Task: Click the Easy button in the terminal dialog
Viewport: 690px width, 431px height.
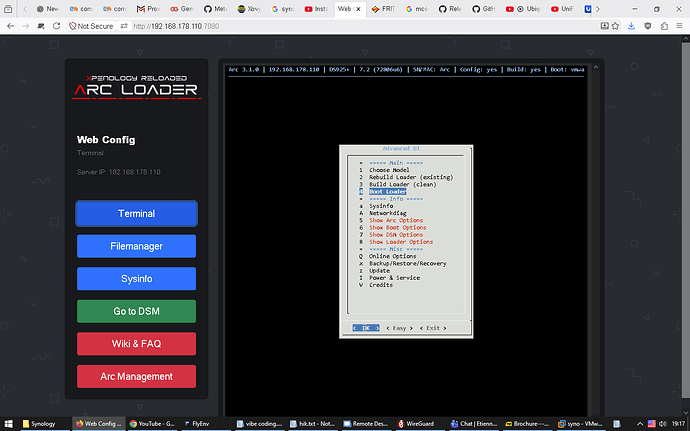Action: [x=400, y=328]
